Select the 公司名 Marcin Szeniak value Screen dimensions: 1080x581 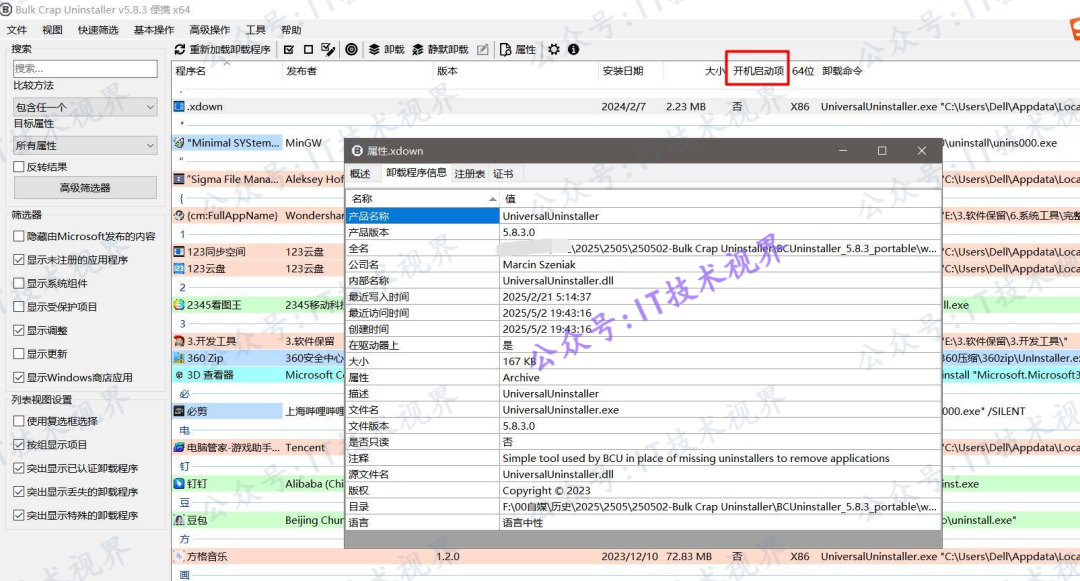tap(539, 264)
